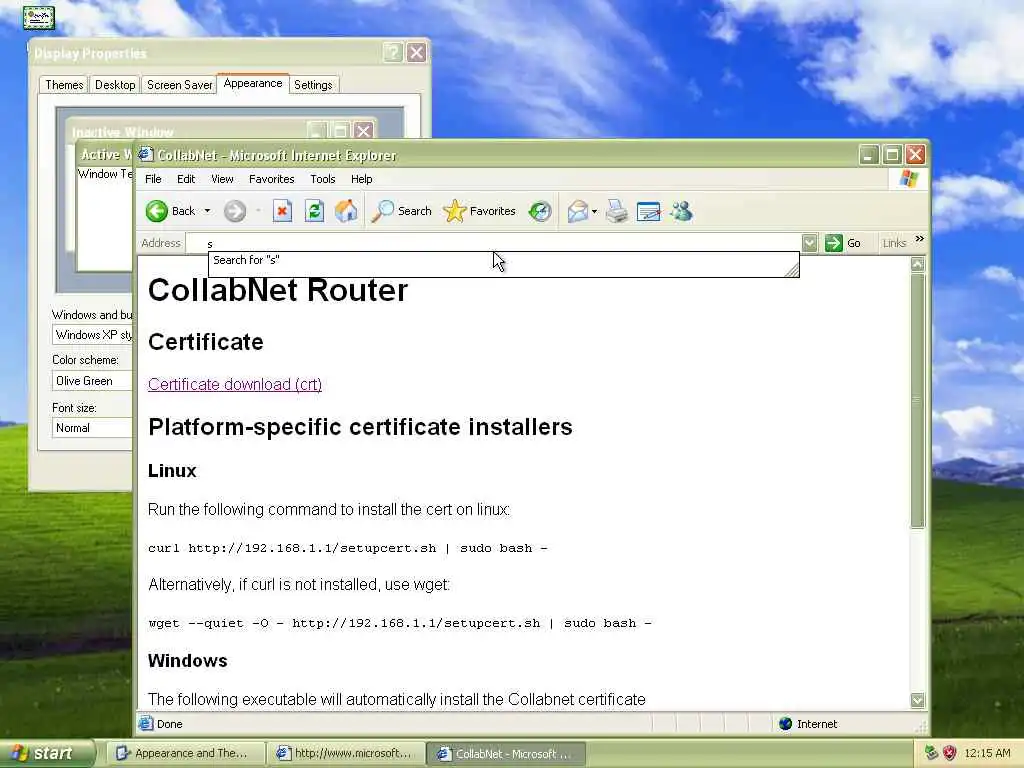This screenshot has width=1024, height=768.
Task: Click the Links toolbar label
Action: [894, 243]
